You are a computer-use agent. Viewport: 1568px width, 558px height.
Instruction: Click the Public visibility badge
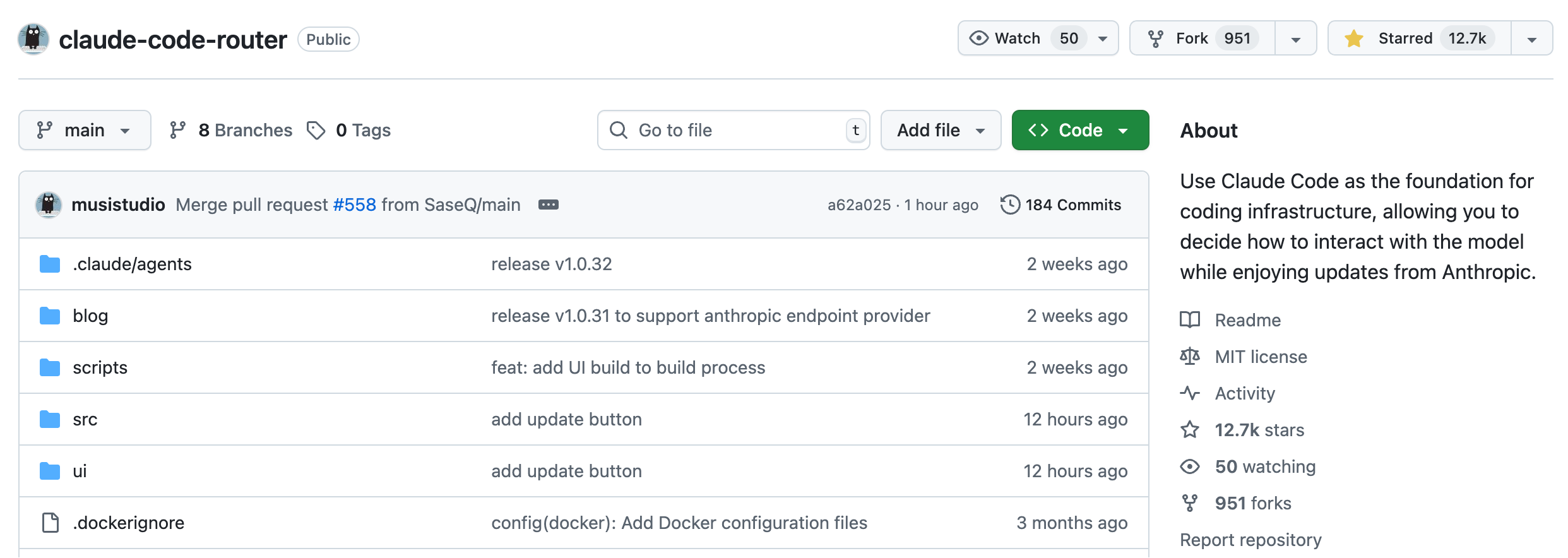click(x=328, y=39)
